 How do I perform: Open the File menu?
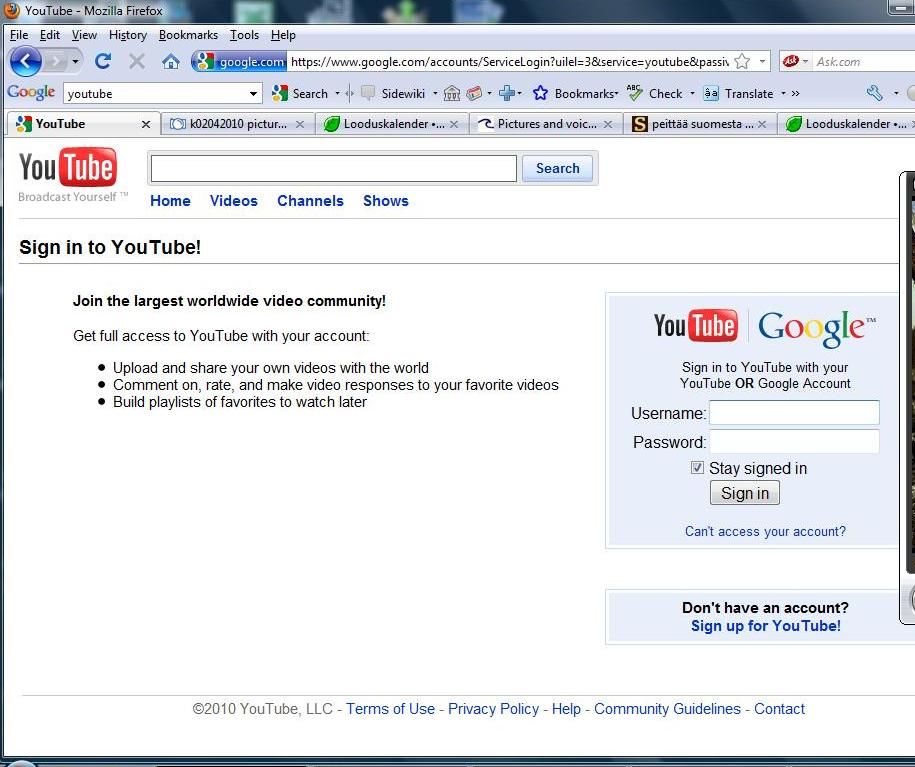[x=19, y=35]
